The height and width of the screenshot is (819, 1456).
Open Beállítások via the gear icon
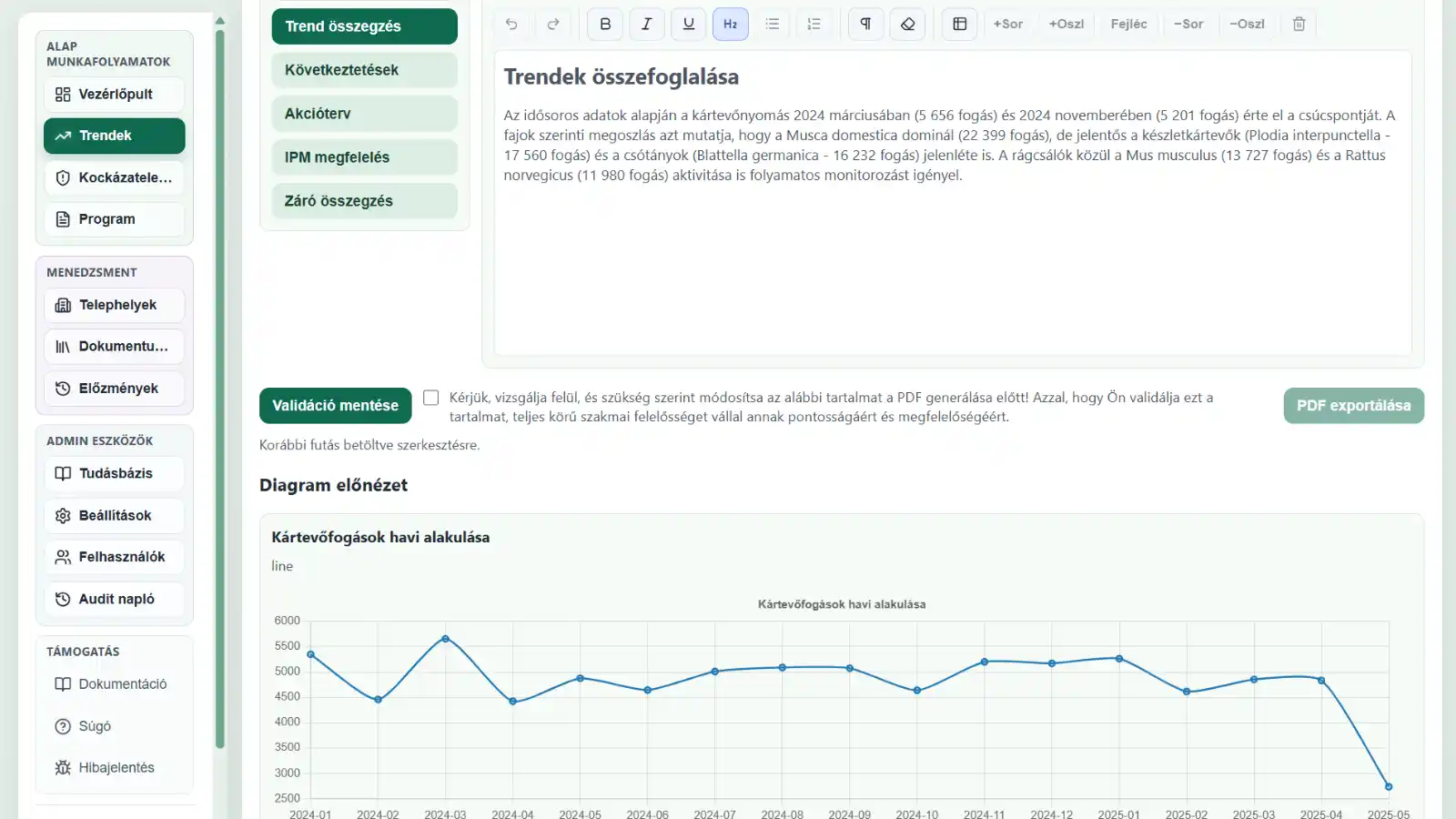(x=62, y=515)
